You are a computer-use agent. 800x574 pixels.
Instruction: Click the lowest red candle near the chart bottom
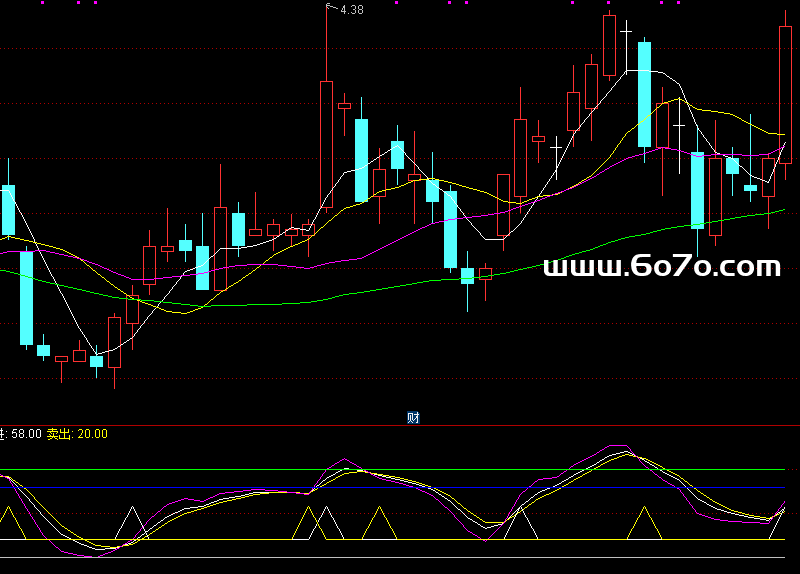114,343
